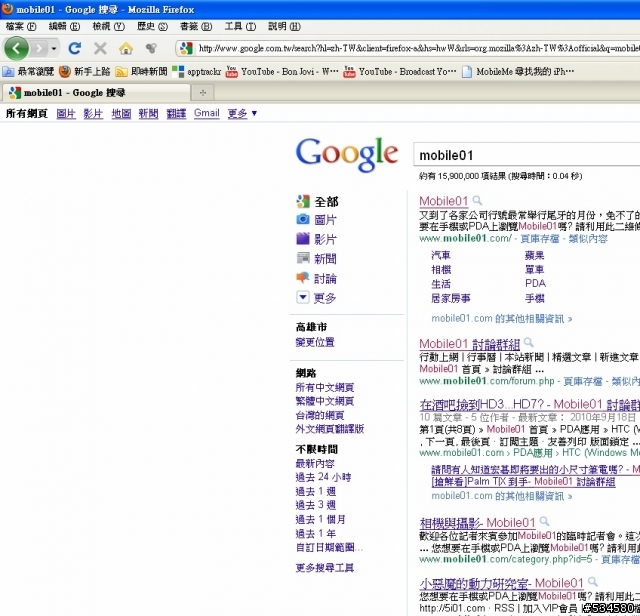Open the Mobile01 討論群組 result
The width and height of the screenshot is (640, 616).
470,344
